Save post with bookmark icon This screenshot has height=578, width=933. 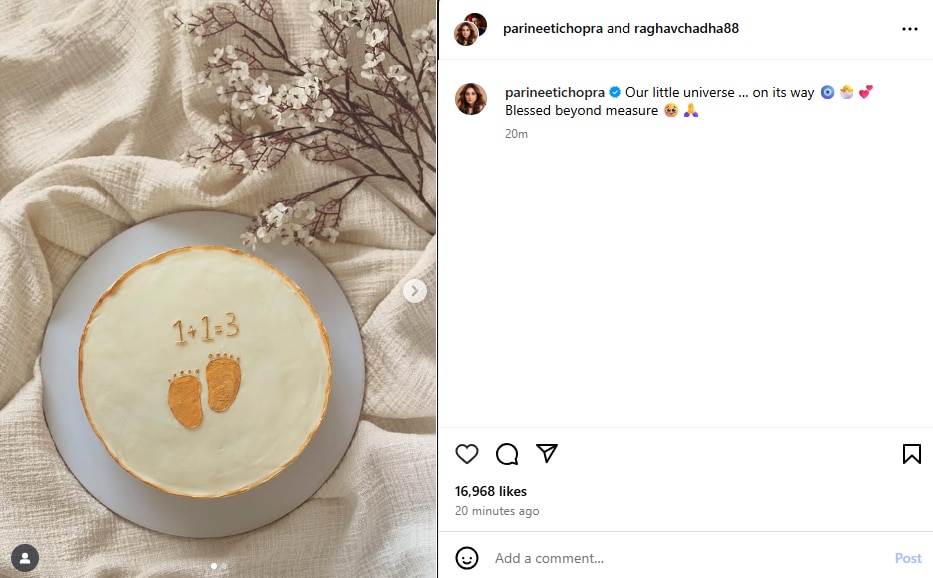[912, 454]
